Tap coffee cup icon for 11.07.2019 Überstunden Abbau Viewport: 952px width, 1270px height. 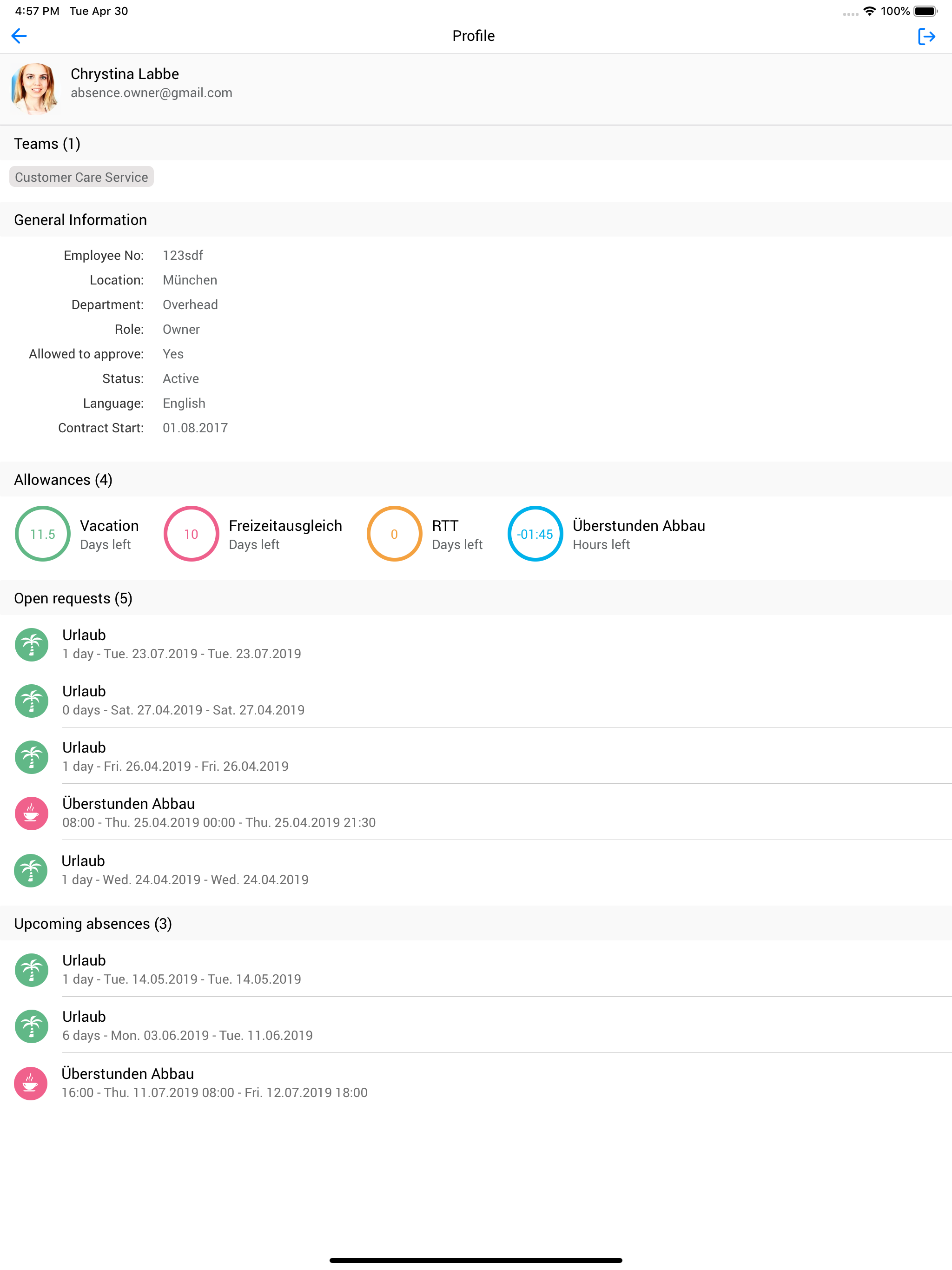[x=30, y=1084]
